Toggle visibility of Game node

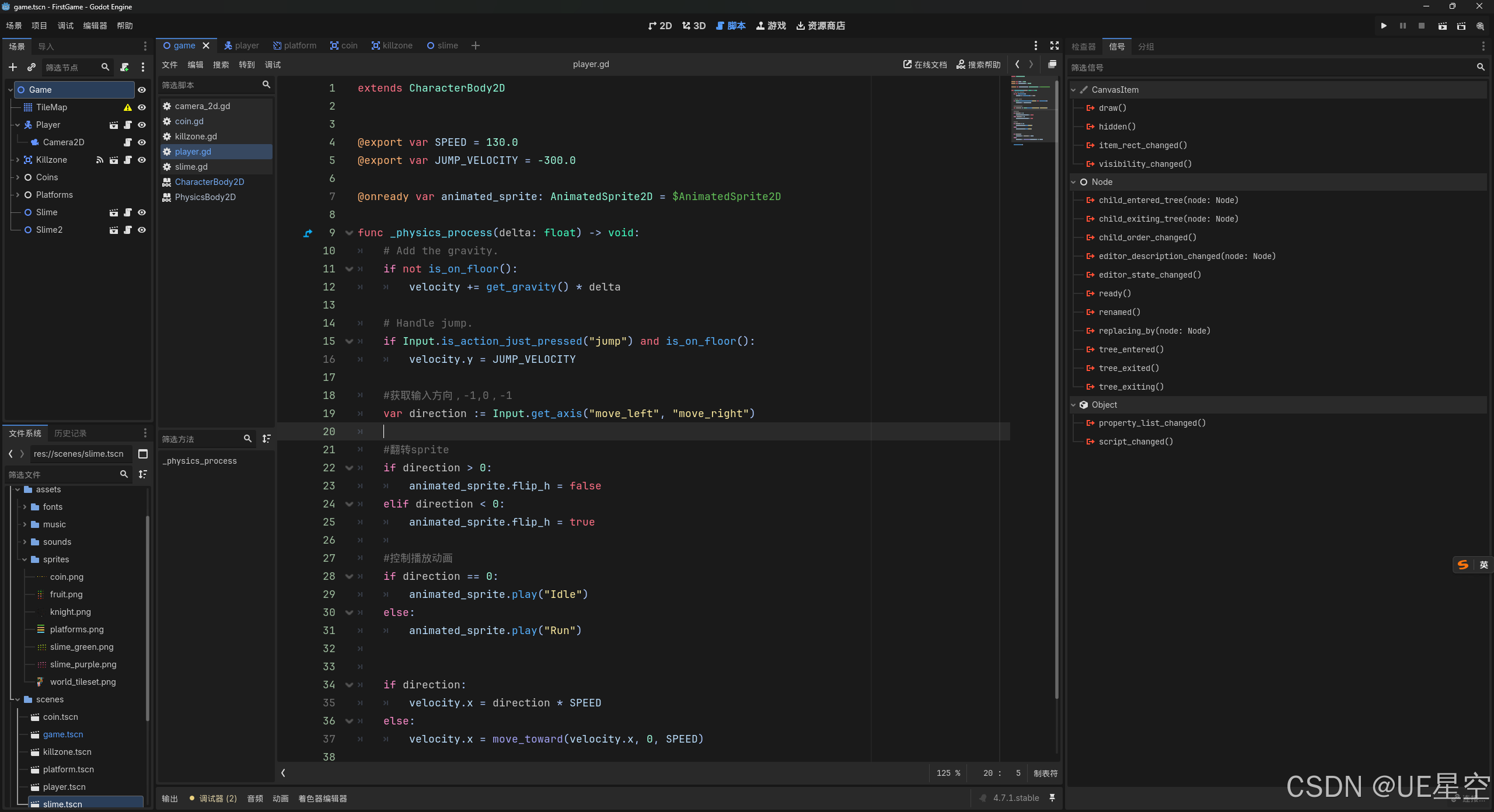pyautogui.click(x=142, y=90)
